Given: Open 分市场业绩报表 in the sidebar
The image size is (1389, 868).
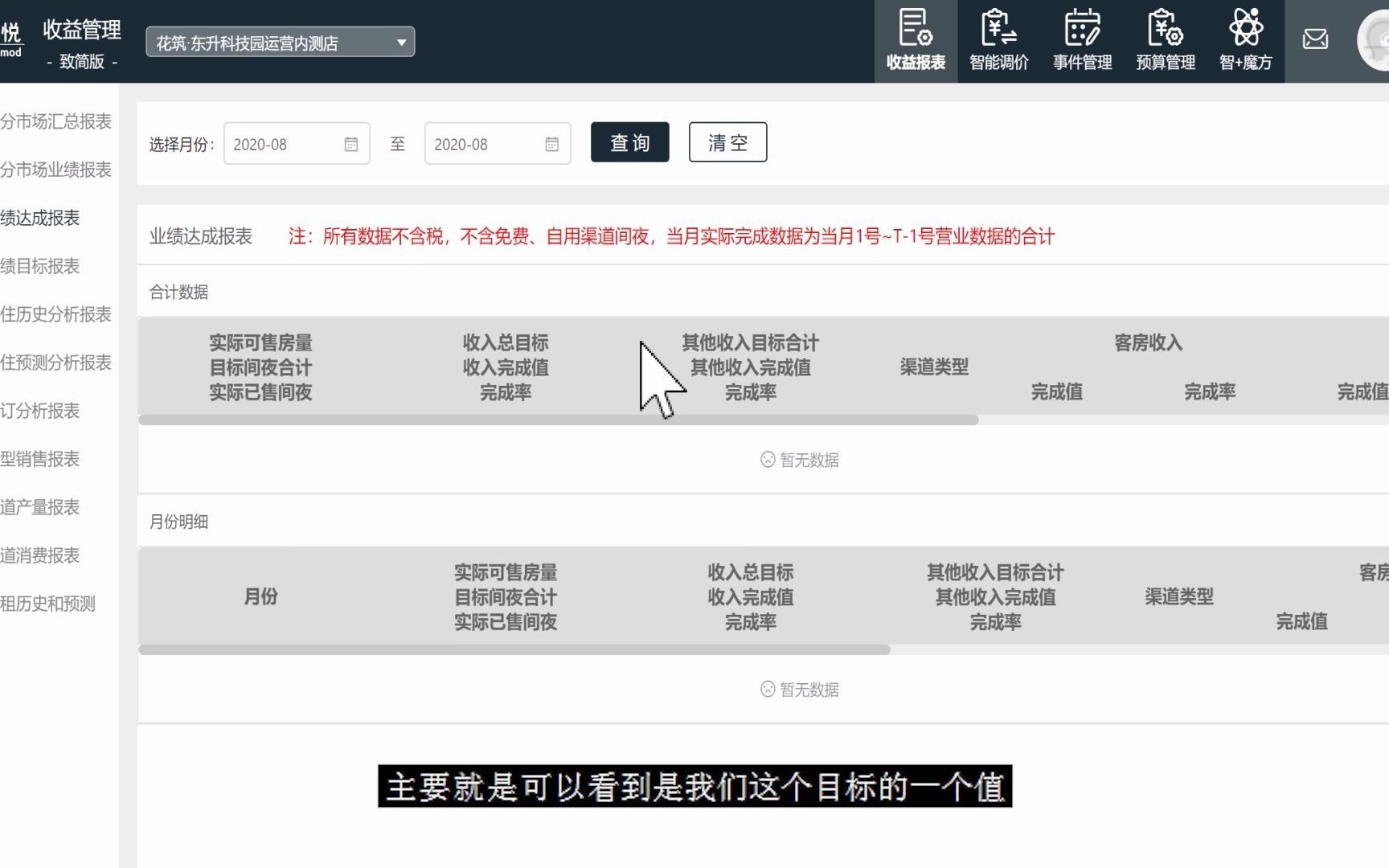Looking at the screenshot, I should click(55, 170).
